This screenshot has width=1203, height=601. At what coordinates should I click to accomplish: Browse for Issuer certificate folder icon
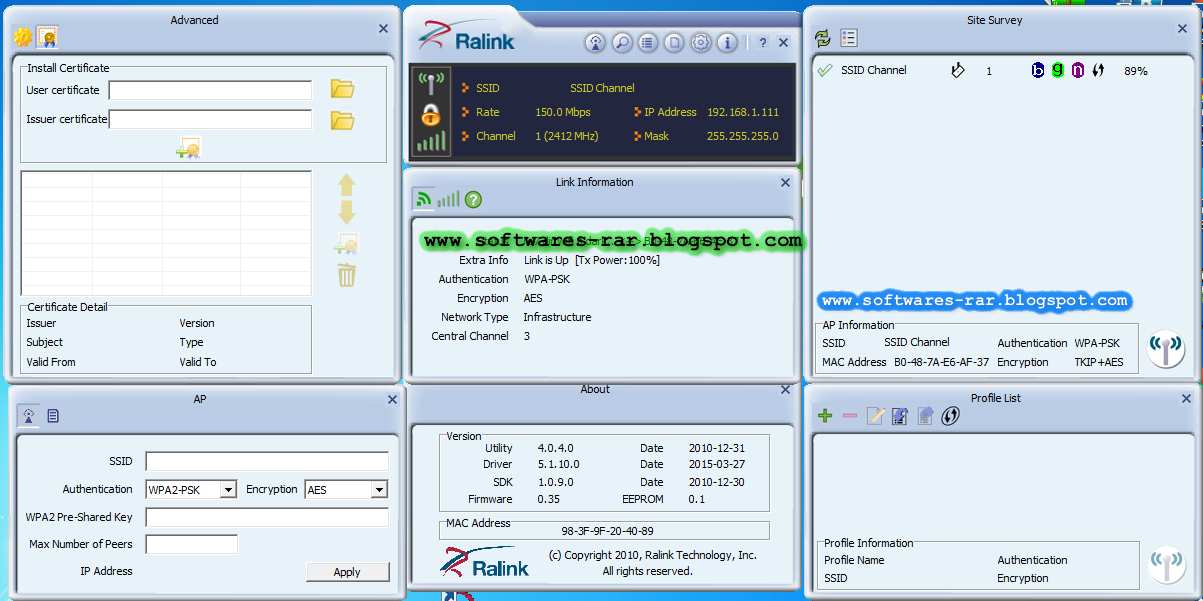[x=343, y=120]
